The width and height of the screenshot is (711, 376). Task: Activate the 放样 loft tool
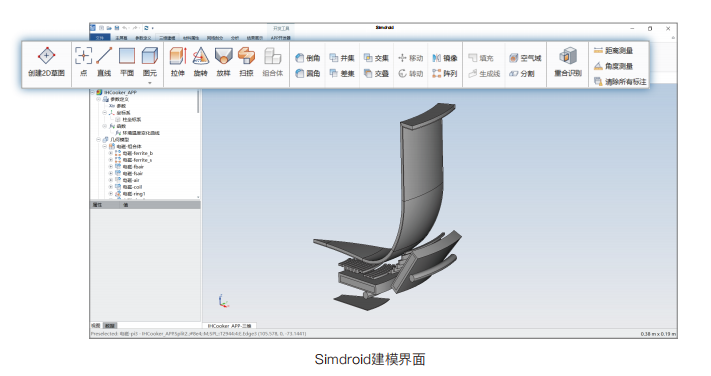[x=223, y=62]
